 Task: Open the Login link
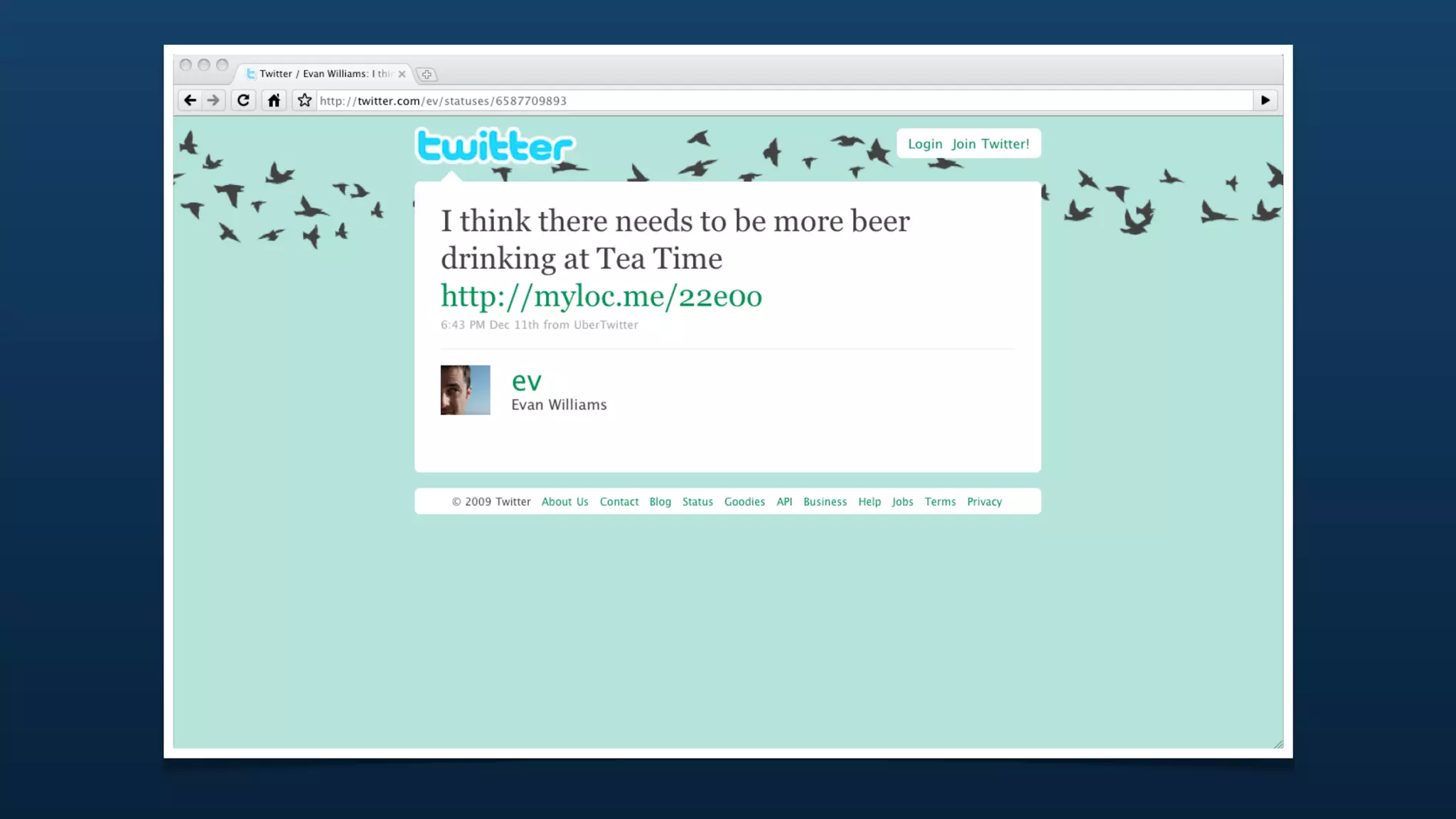pyautogui.click(x=925, y=144)
